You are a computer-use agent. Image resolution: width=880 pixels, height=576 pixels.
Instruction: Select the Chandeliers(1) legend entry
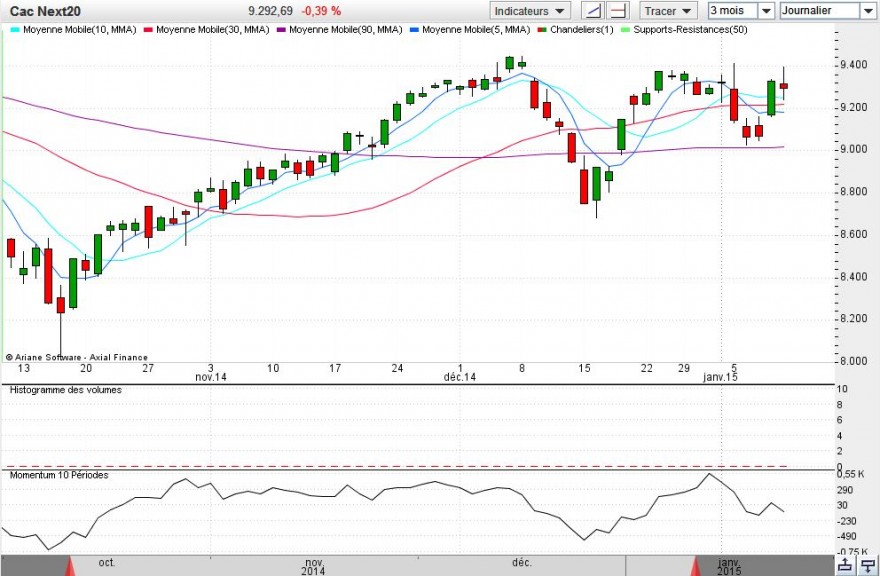click(576, 30)
